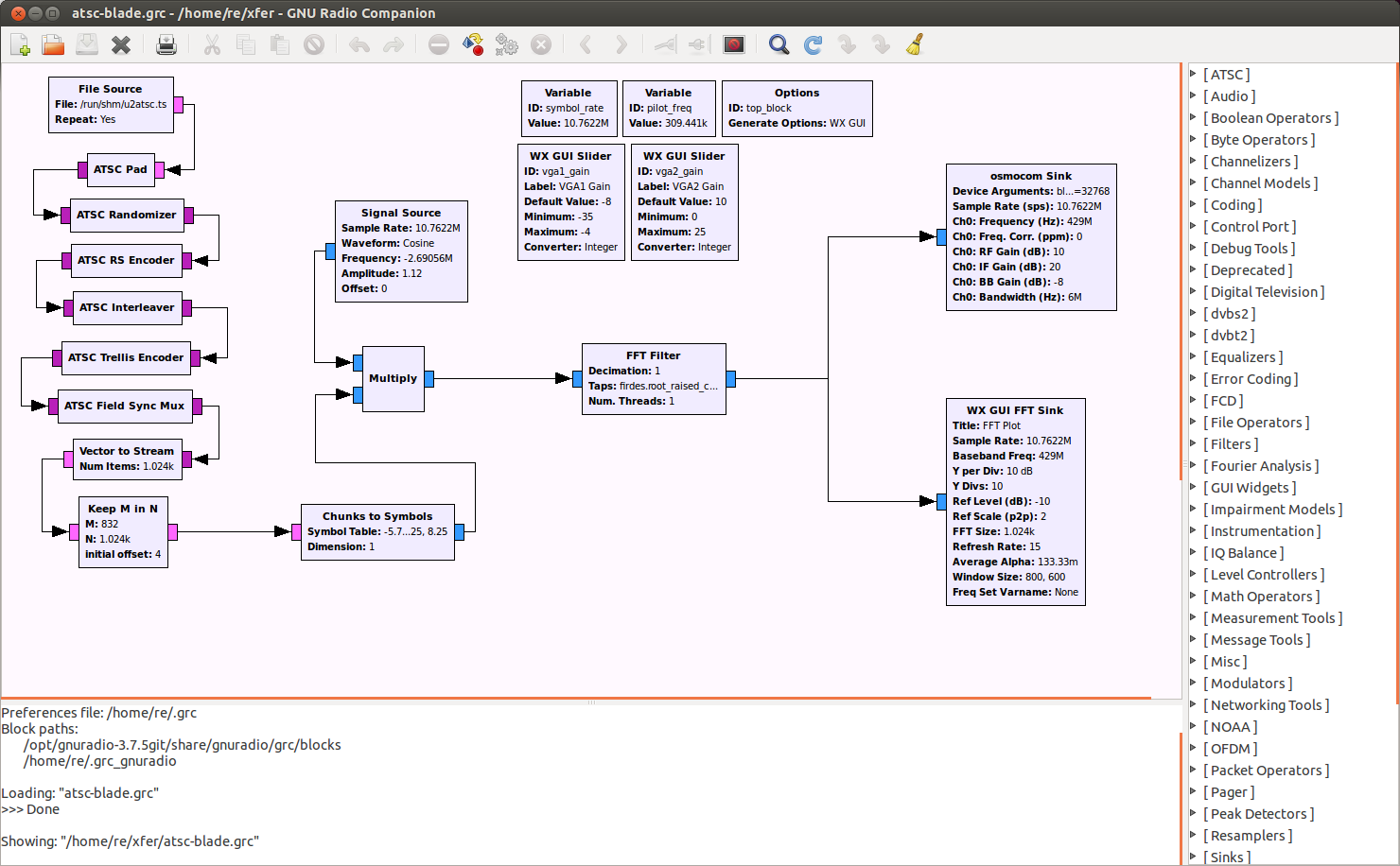Reload blocks with the refresh icon
Viewport: 1400px width, 866px height.
[x=813, y=44]
